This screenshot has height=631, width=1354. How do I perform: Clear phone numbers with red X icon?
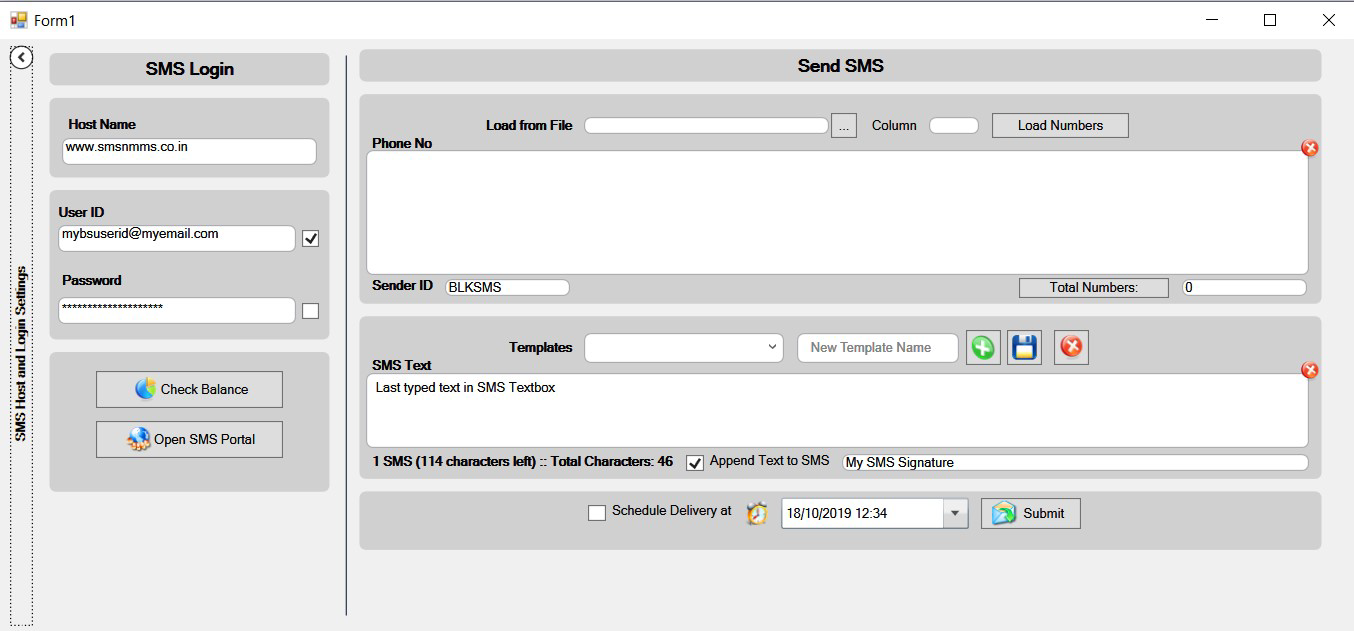(x=1309, y=148)
